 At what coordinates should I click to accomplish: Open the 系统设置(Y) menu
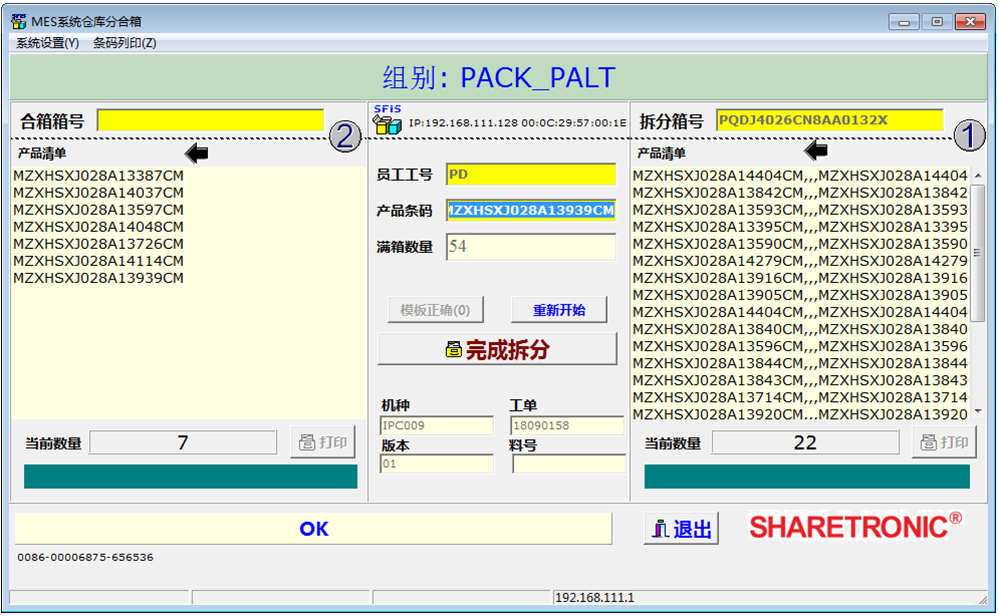[47, 43]
